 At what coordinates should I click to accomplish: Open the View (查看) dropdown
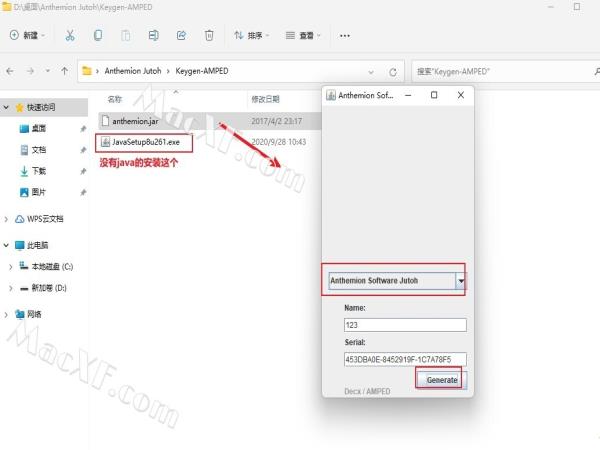click(303, 36)
